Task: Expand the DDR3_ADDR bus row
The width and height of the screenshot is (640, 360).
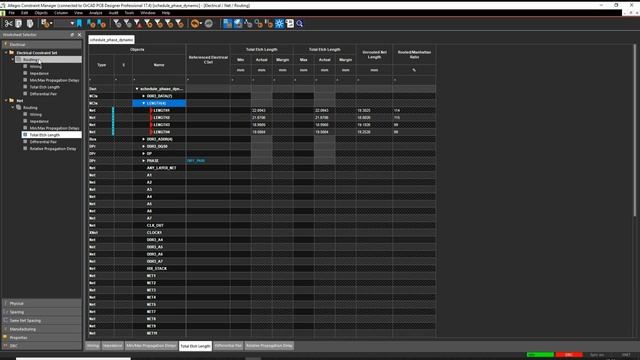Action: (x=143, y=139)
